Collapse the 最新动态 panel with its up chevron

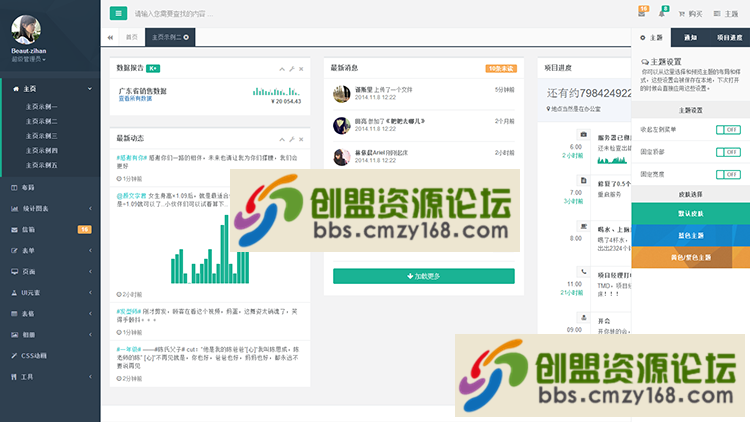[282, 139]
